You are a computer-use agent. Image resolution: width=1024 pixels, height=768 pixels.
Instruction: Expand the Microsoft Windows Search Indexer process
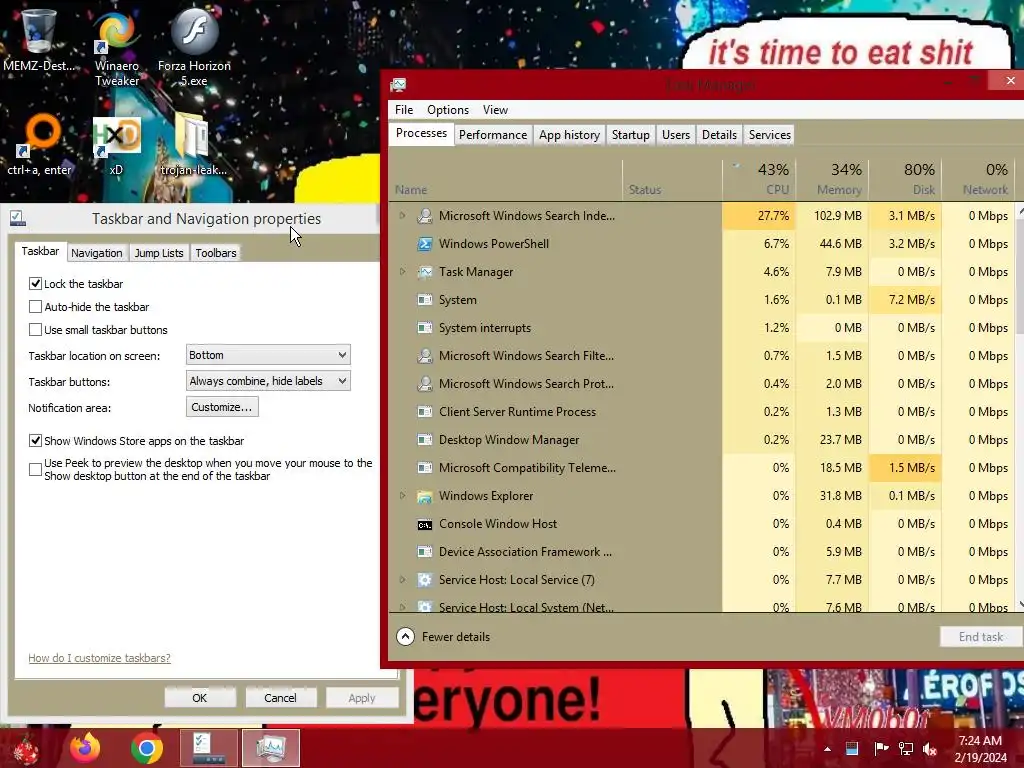[x=402, y=216]
